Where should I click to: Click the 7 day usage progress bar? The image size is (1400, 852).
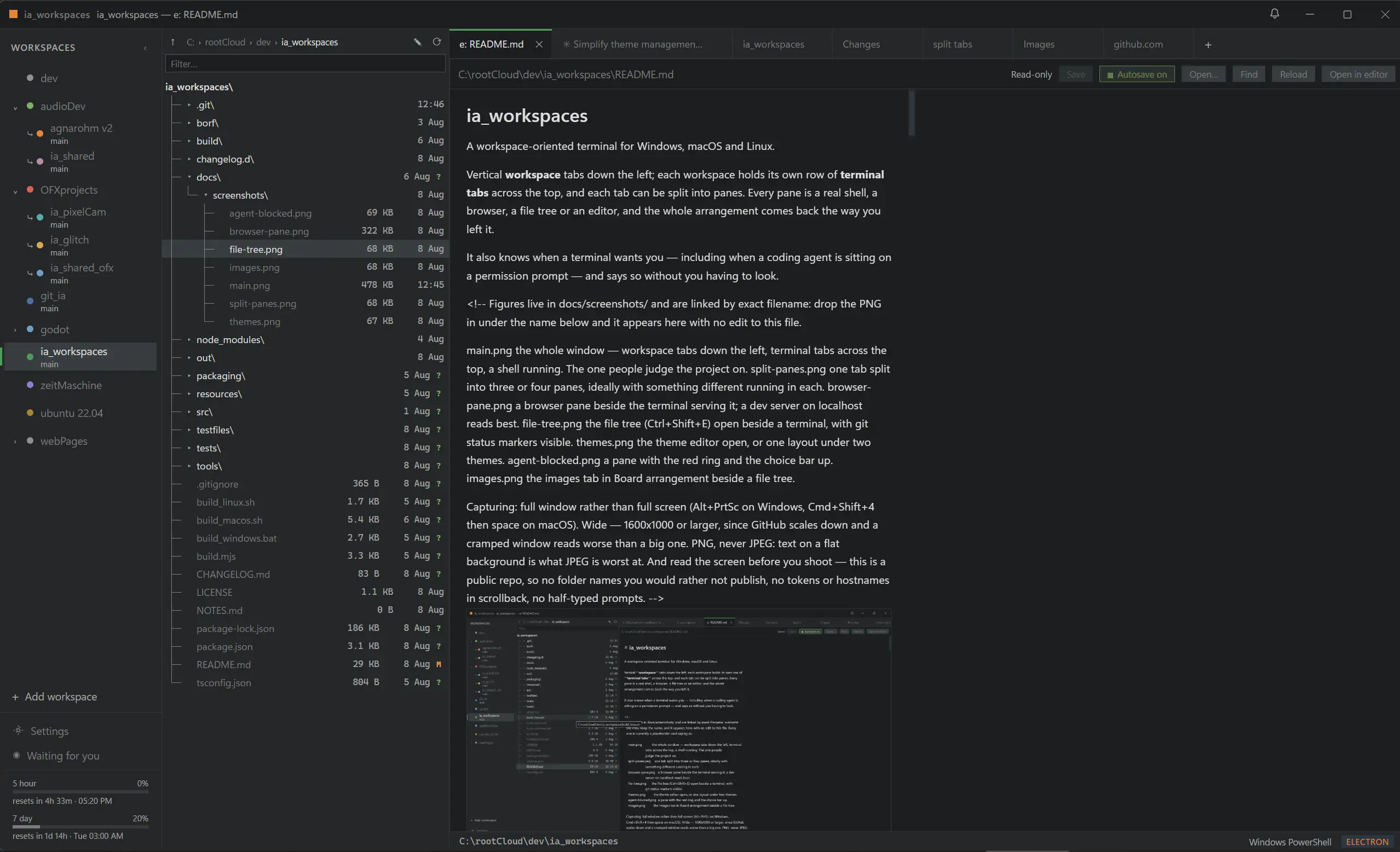pos(80,826)
